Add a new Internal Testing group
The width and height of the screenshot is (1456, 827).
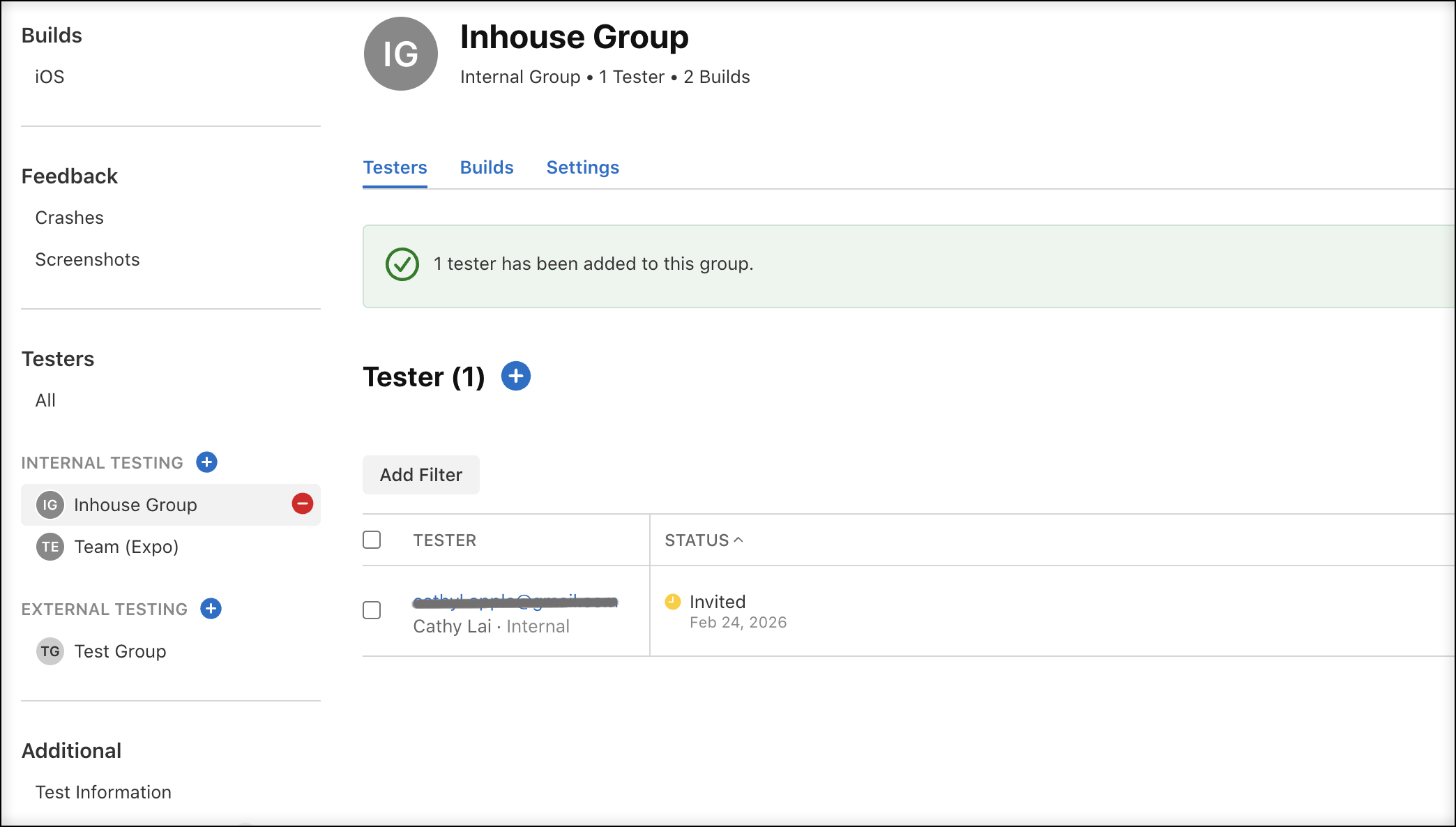pos(206,462)
